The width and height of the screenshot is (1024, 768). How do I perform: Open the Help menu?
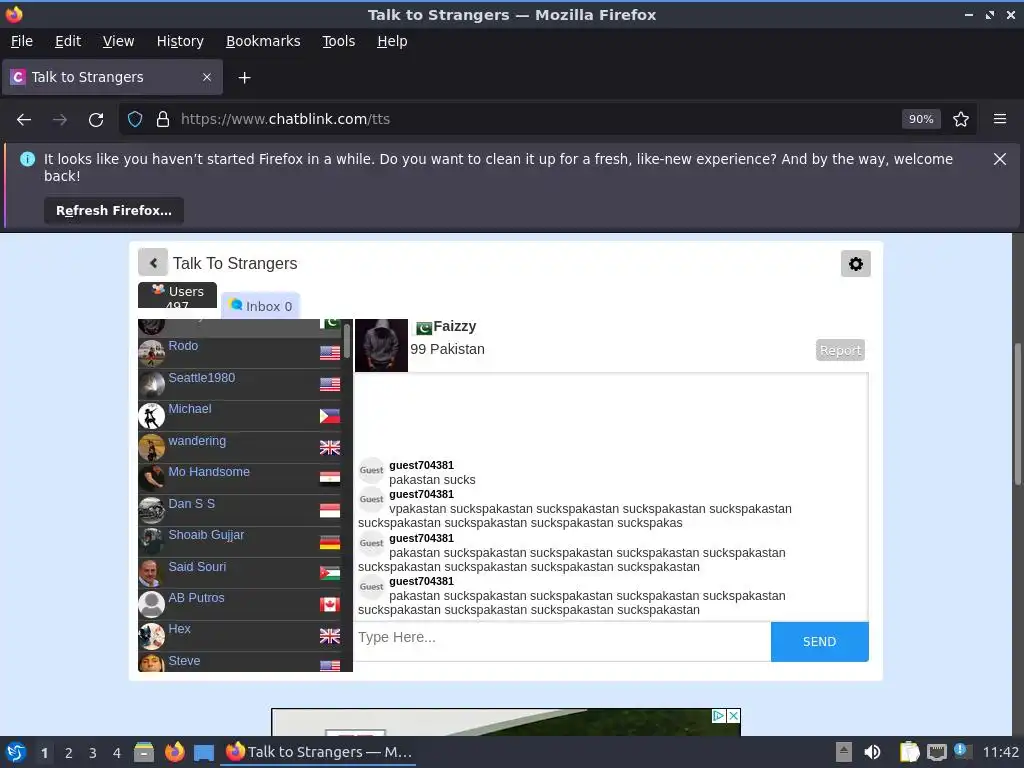[392, 41]
